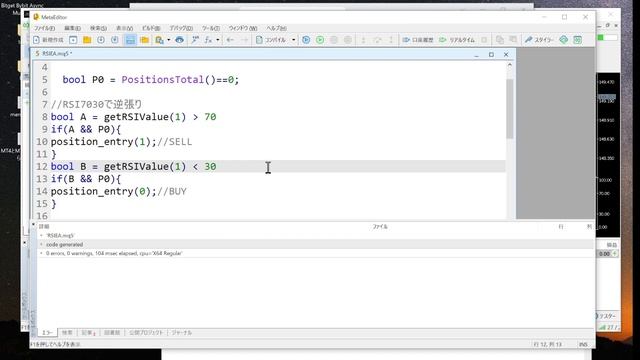Open the fx functions dropdown arrow
Screen dimensions: 640x360
point(218,40)
